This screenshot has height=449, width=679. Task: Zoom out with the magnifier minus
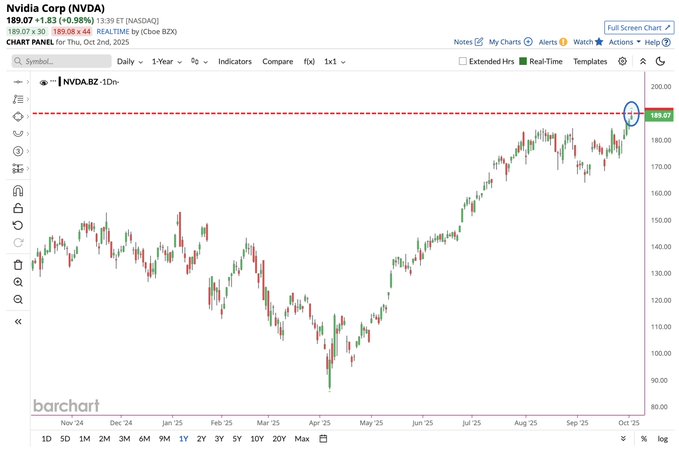point(18,300)
